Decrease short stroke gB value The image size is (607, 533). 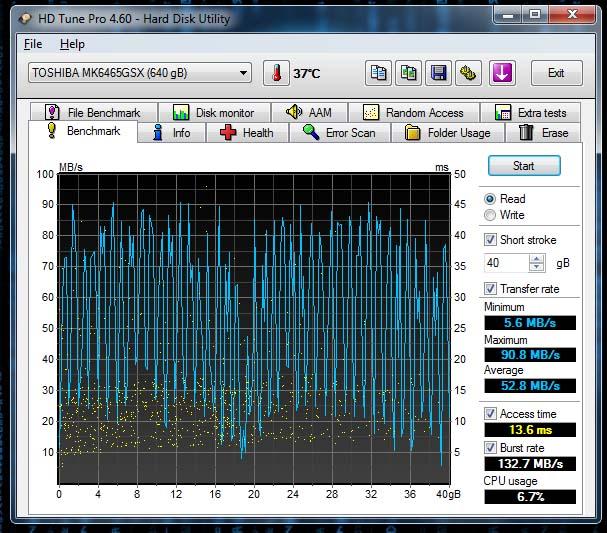537,267
